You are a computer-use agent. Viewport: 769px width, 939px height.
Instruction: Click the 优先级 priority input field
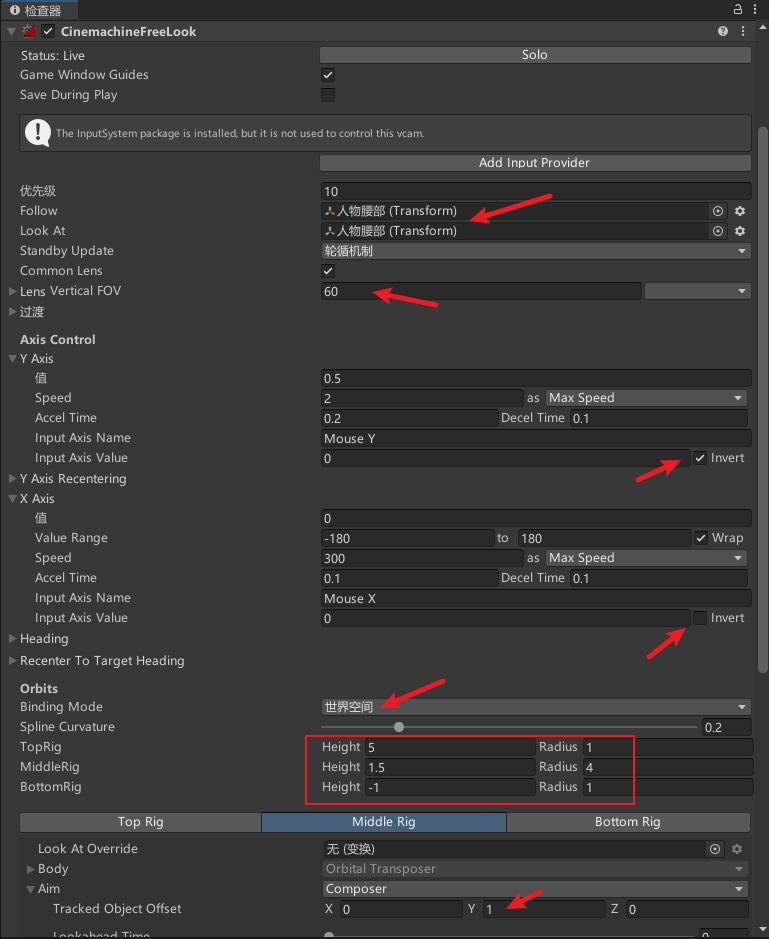535,191
